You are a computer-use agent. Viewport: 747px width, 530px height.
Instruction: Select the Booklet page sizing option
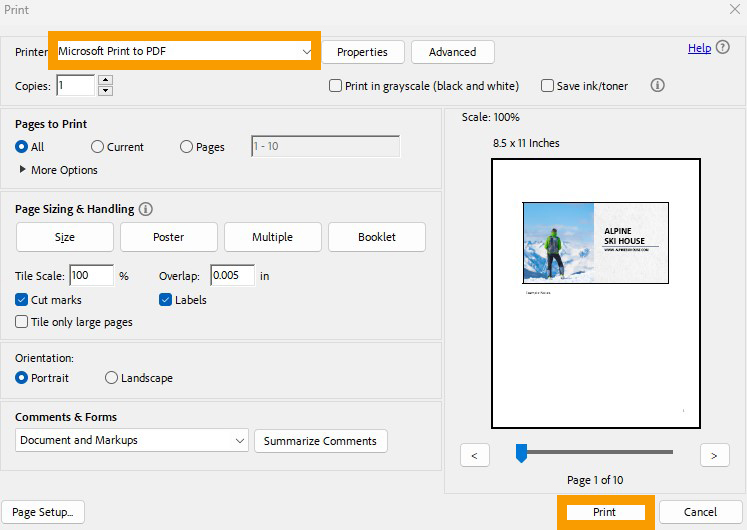377,237
